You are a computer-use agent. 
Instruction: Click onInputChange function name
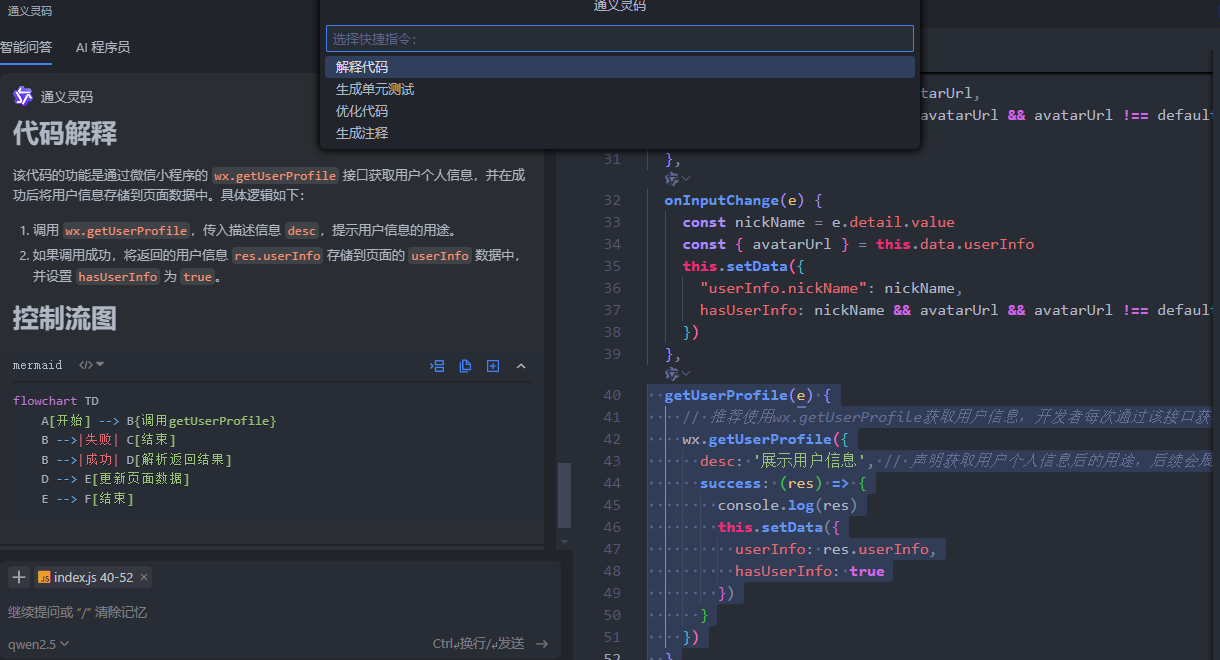(x=721, y=200)
